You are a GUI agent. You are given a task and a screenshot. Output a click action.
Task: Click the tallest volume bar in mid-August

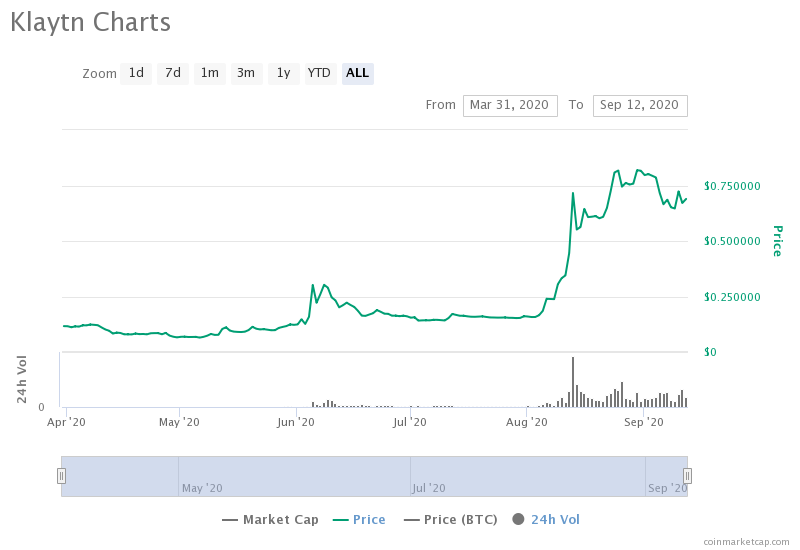click(573, 382)
